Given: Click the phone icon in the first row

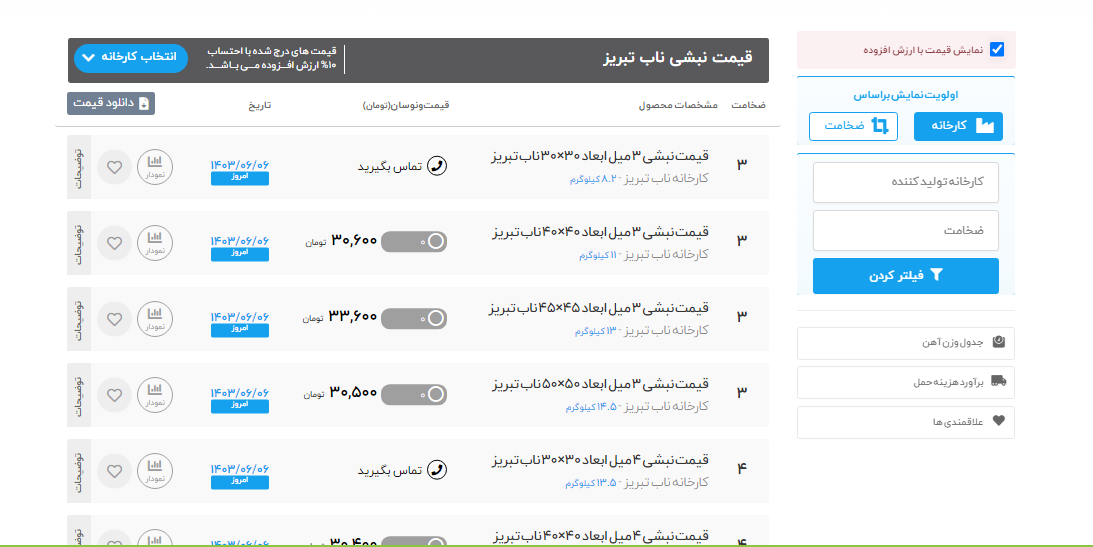Looking at the screenshot, I should (x=436, y=166).
